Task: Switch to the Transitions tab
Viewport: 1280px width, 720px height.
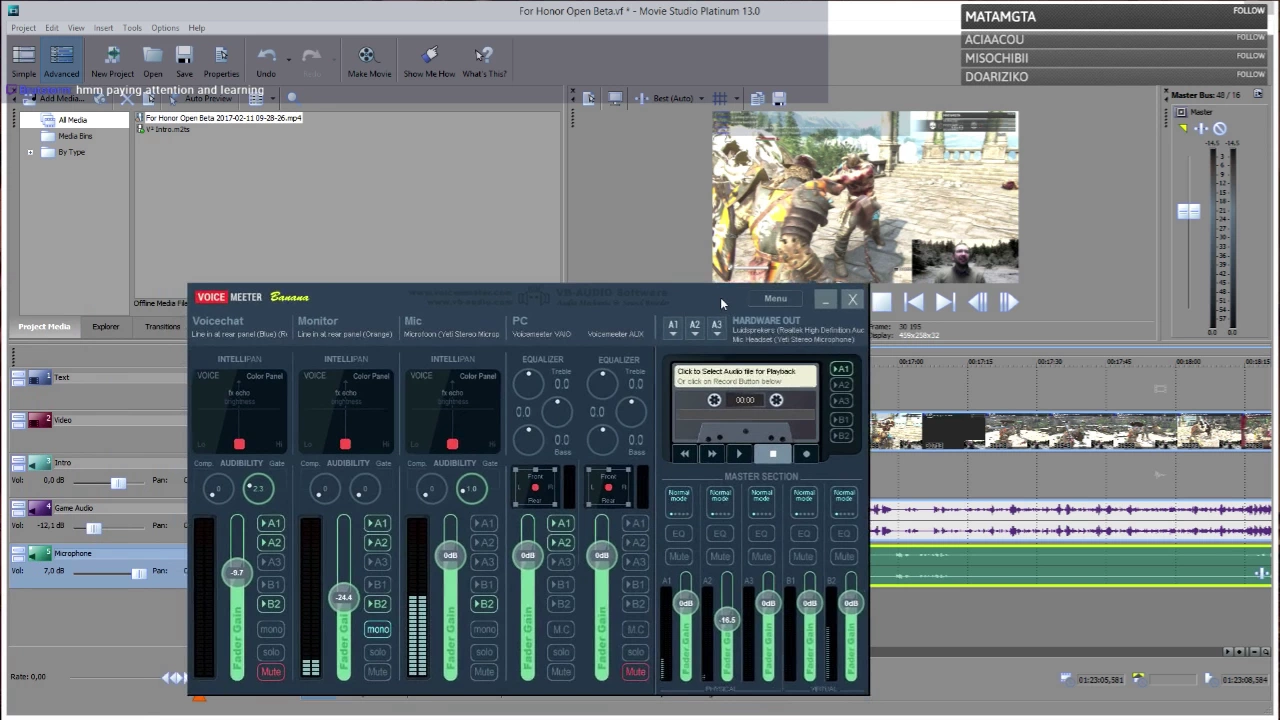Action: tap(162, 326)
